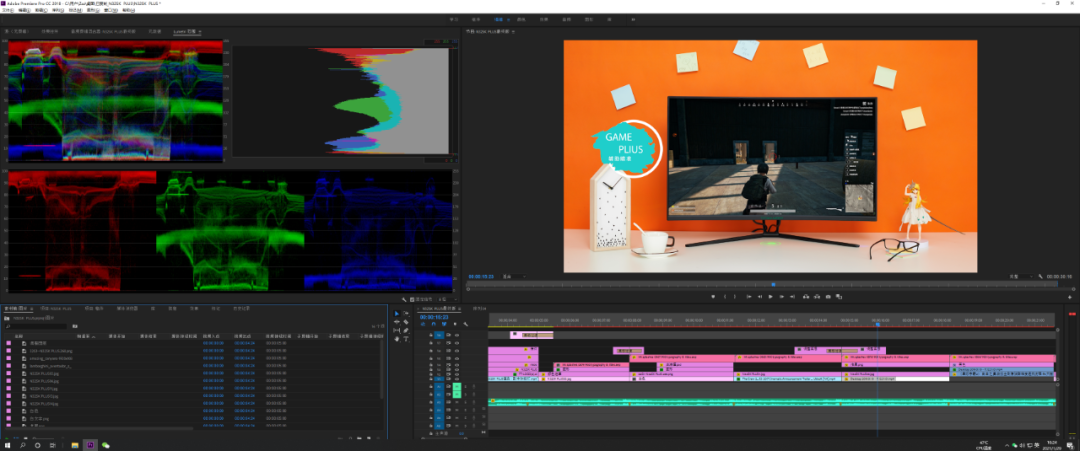This screenshot has width=1080, height=451.
Task: Click the timeline playhead timecode
Action: (434, 317)
